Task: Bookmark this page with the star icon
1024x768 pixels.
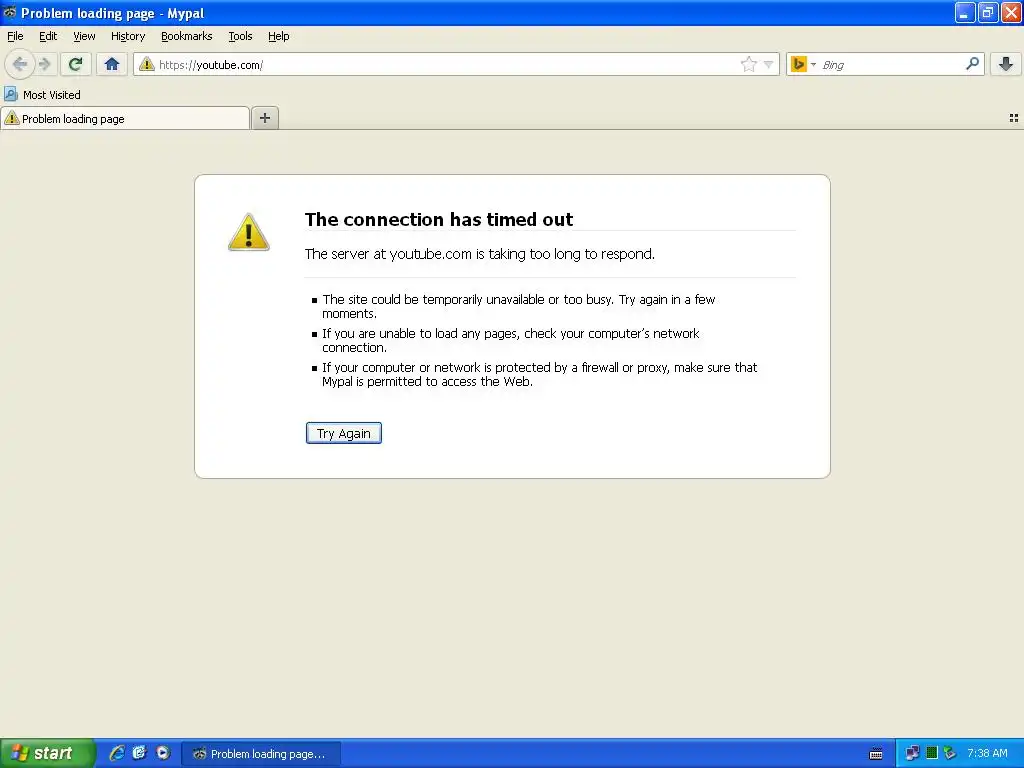Action: pyautogui.click(x=748, y=64)
